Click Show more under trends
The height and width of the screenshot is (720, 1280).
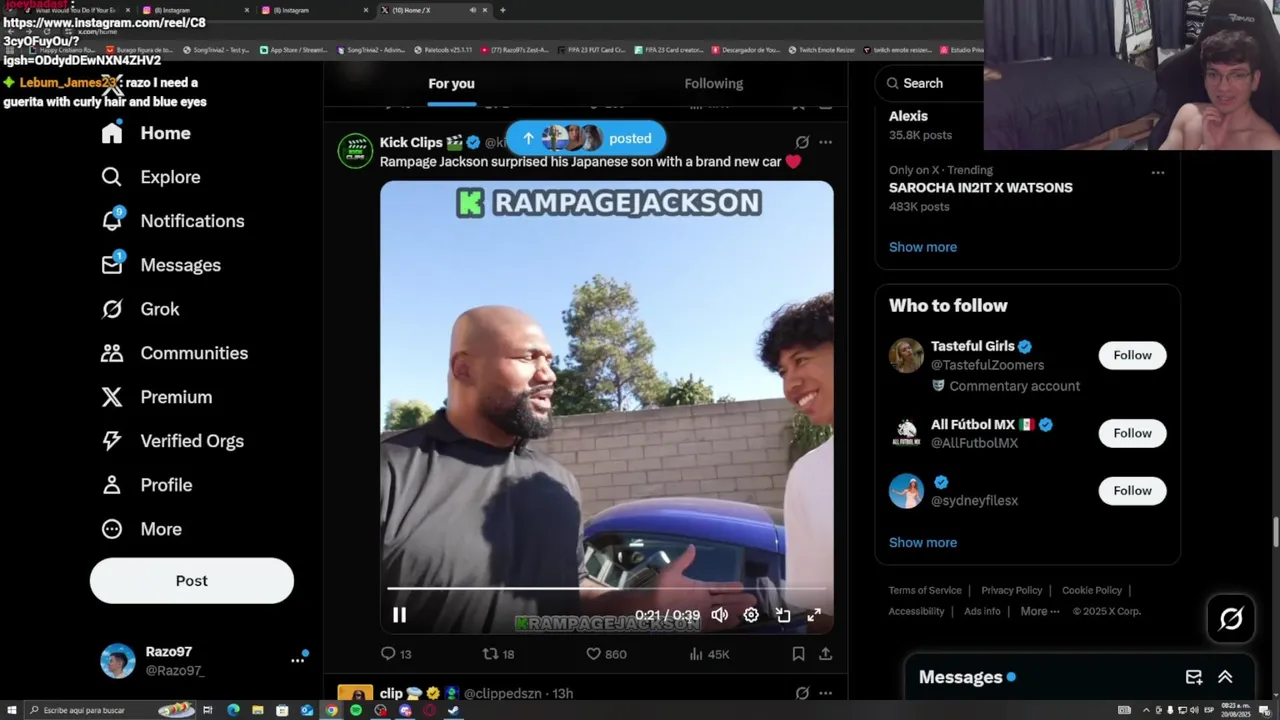click(x=923, y=247)
